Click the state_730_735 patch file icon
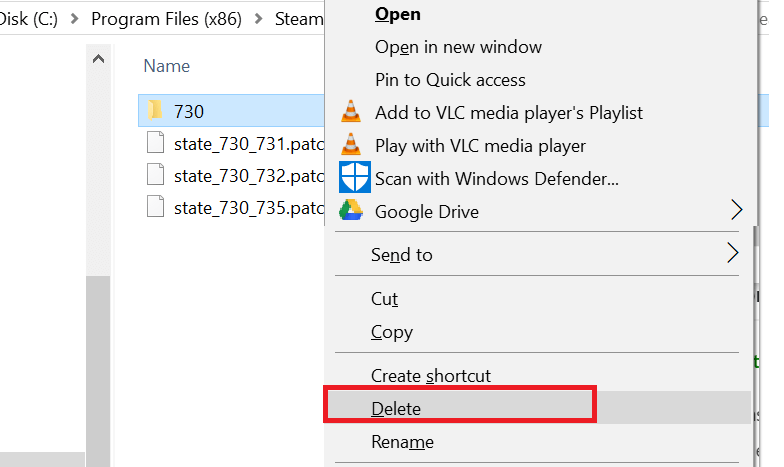 [154, 207]
